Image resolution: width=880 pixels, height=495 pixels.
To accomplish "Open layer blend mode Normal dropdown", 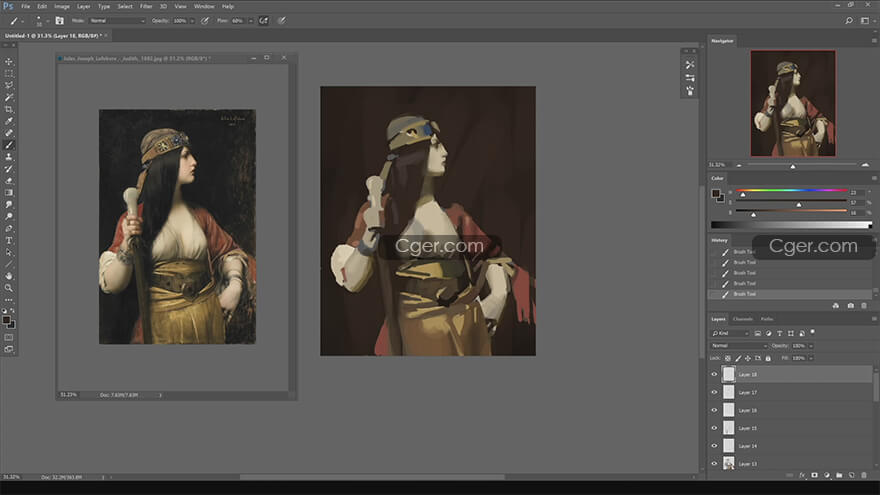I will point(739,346).
